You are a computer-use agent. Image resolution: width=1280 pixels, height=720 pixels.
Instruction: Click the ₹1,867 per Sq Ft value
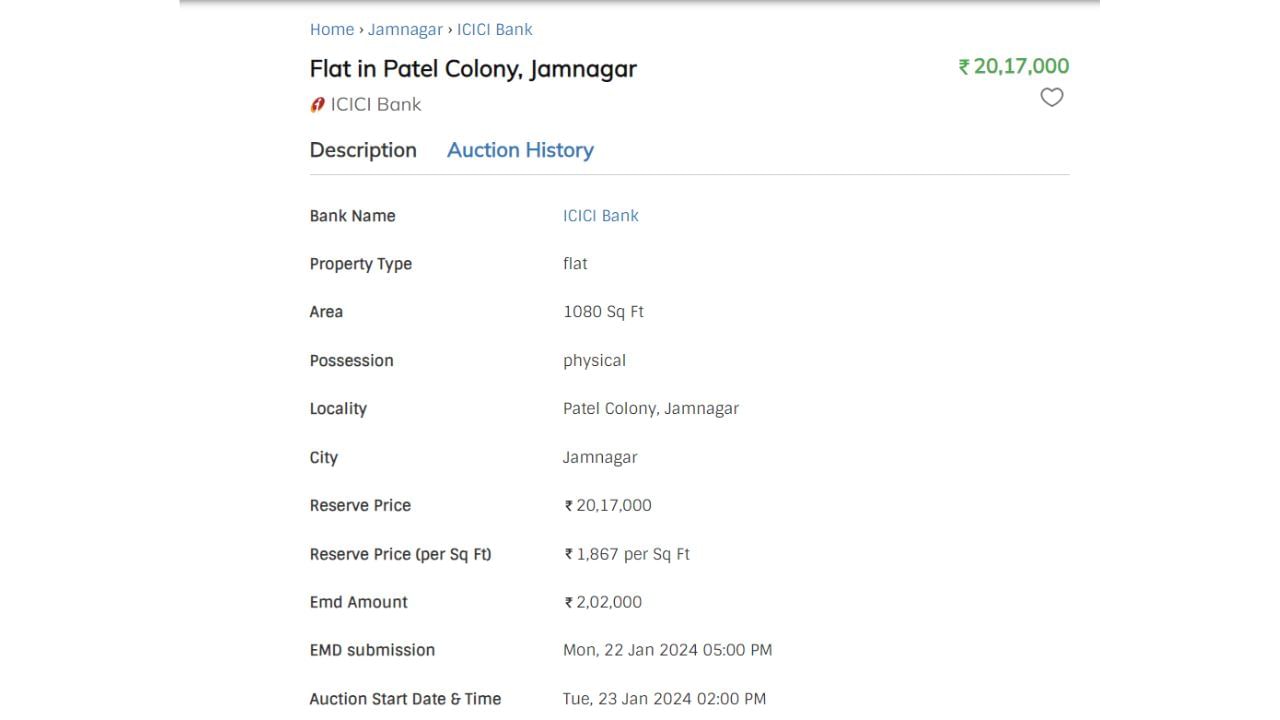click(x=627, y=554)
